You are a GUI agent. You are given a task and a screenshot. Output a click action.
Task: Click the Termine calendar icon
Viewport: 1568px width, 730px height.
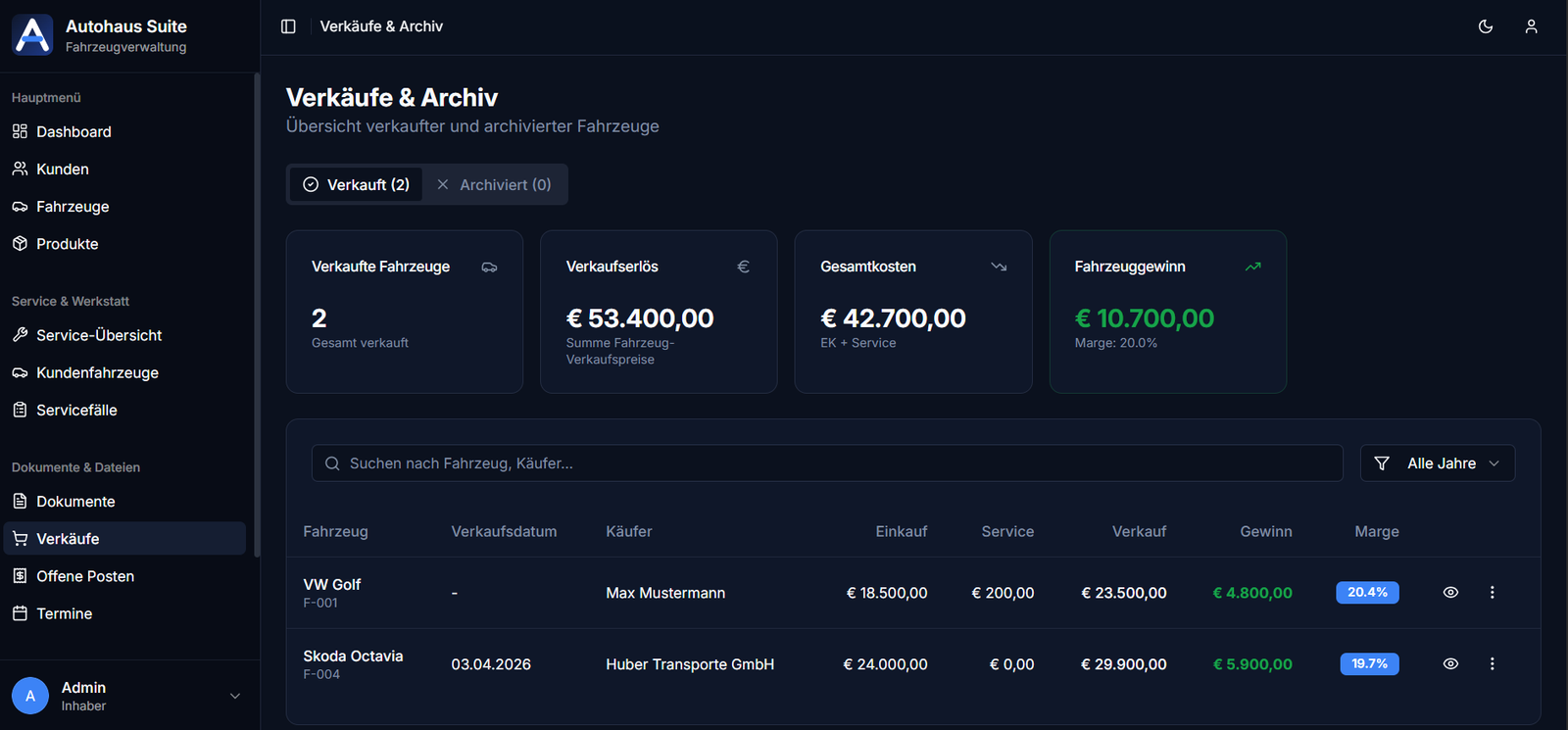[20, 613]
